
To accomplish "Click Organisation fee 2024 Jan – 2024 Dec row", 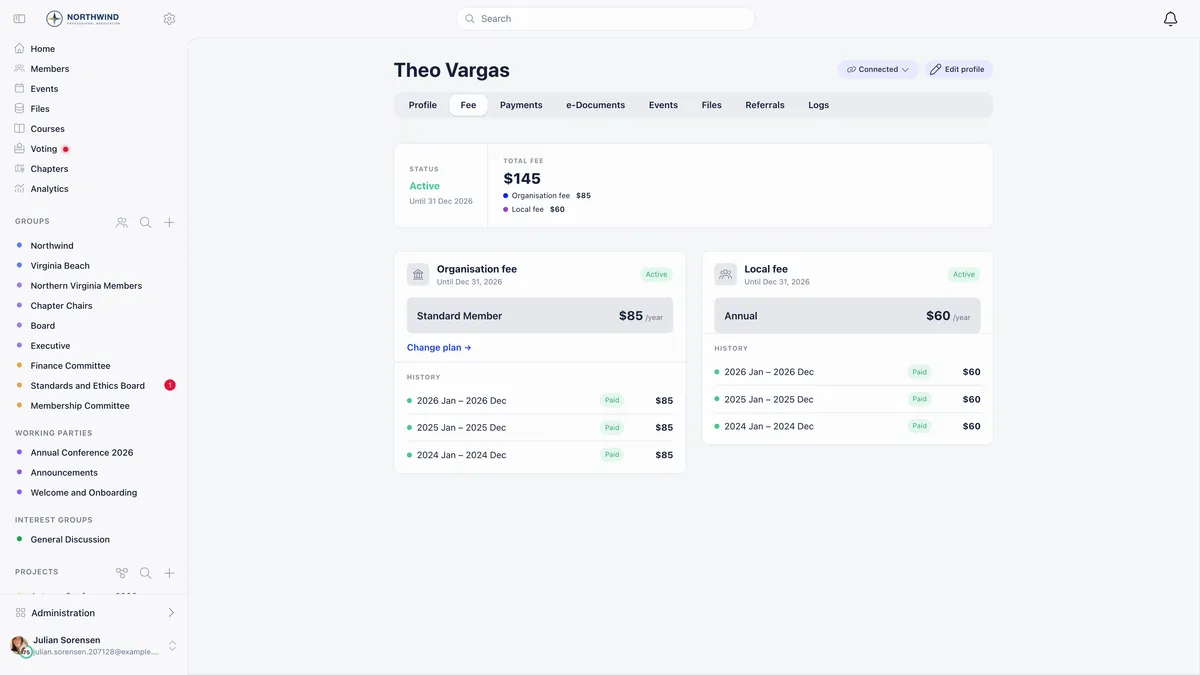I will point(540,455).
